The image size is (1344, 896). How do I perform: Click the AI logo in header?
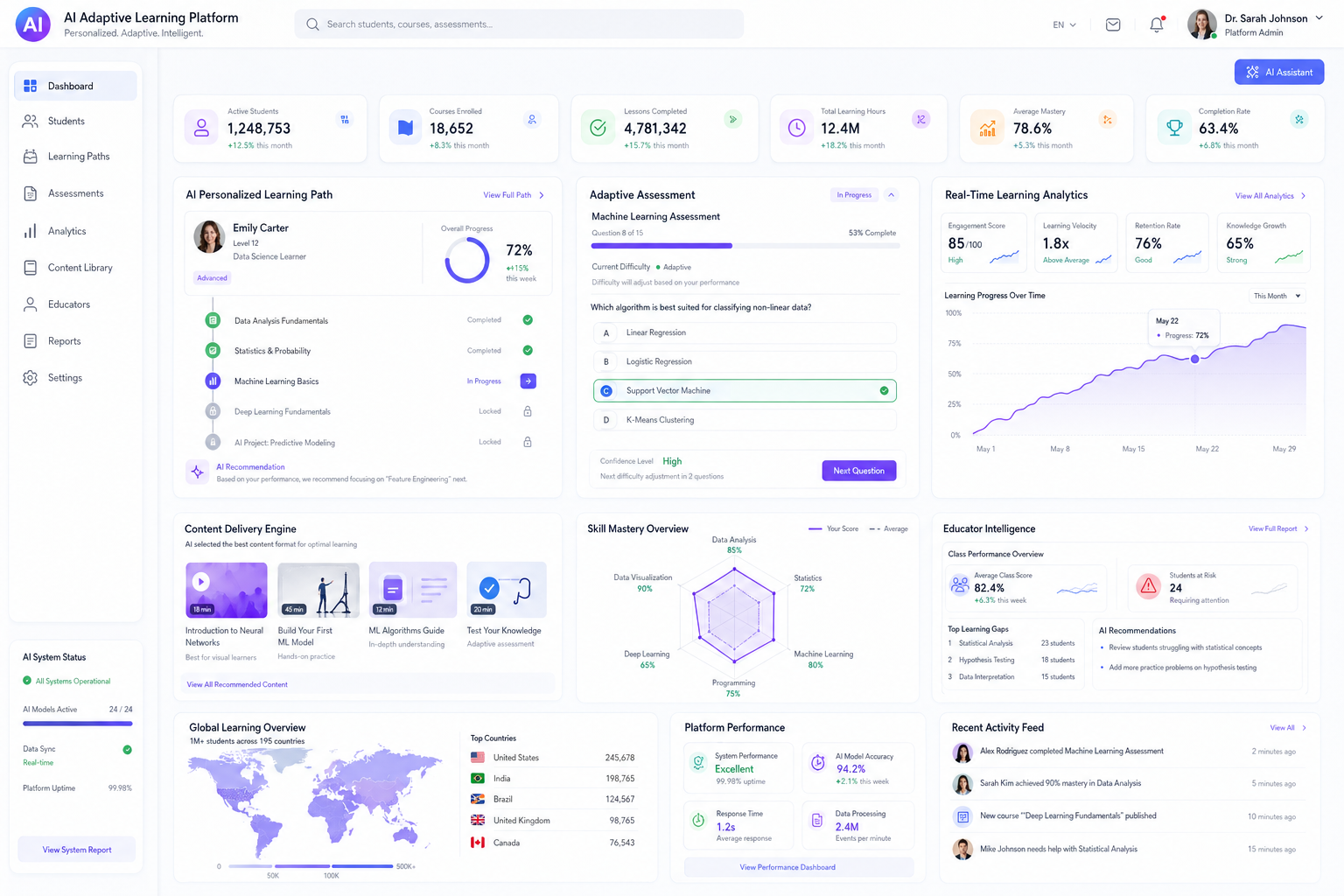[33, 24]
